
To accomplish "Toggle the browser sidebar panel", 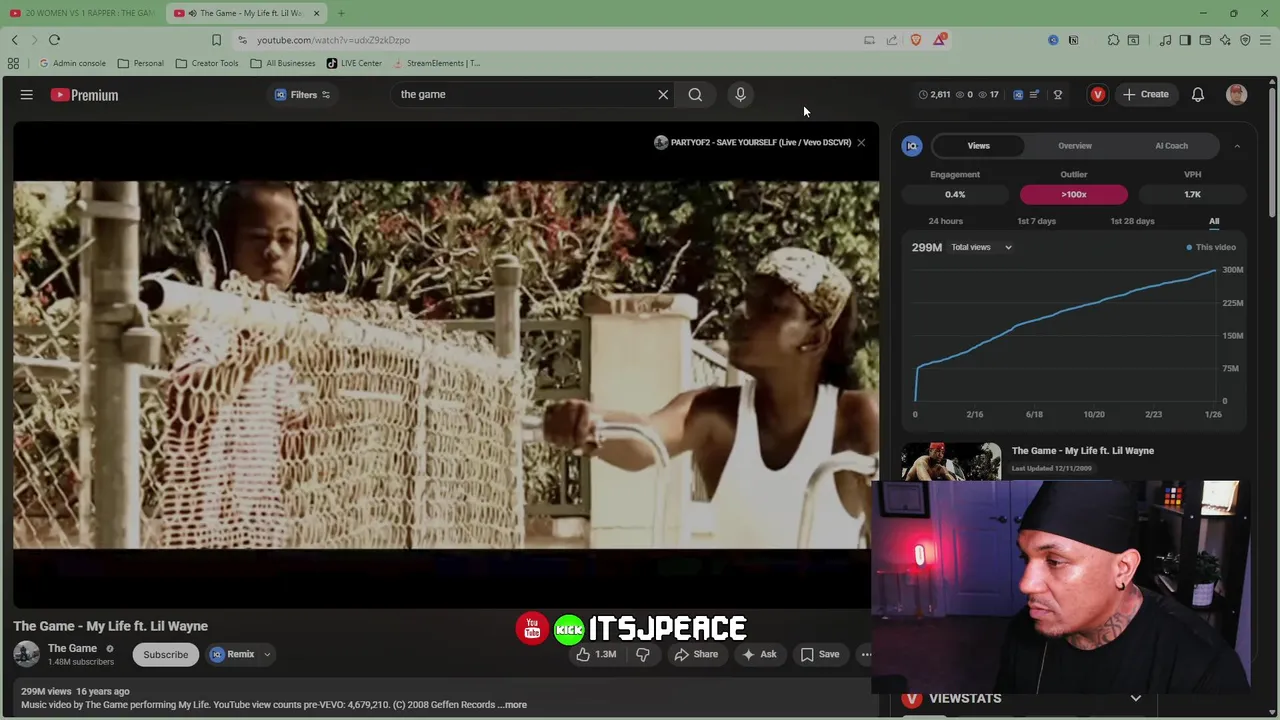I will [1185, 40].
